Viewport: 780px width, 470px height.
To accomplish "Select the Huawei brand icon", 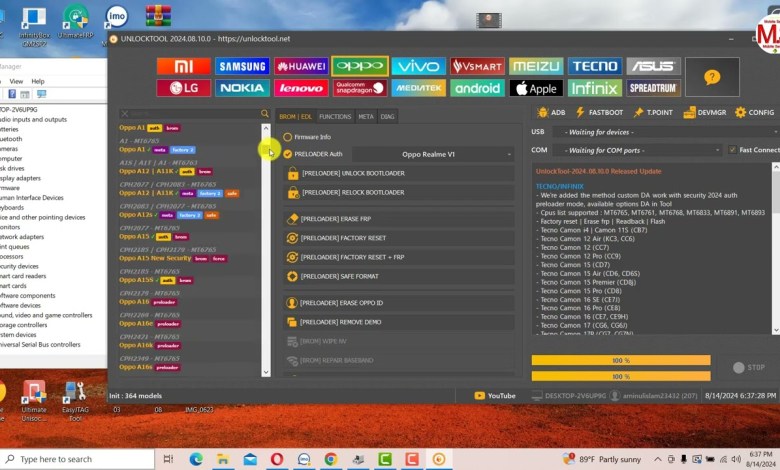I will pyautogui.click(x=301, y=66).
